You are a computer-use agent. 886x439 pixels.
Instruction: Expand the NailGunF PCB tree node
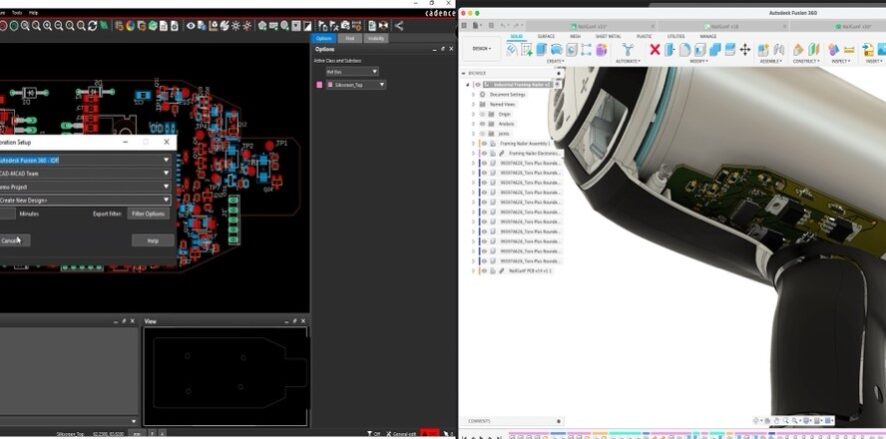473,271
